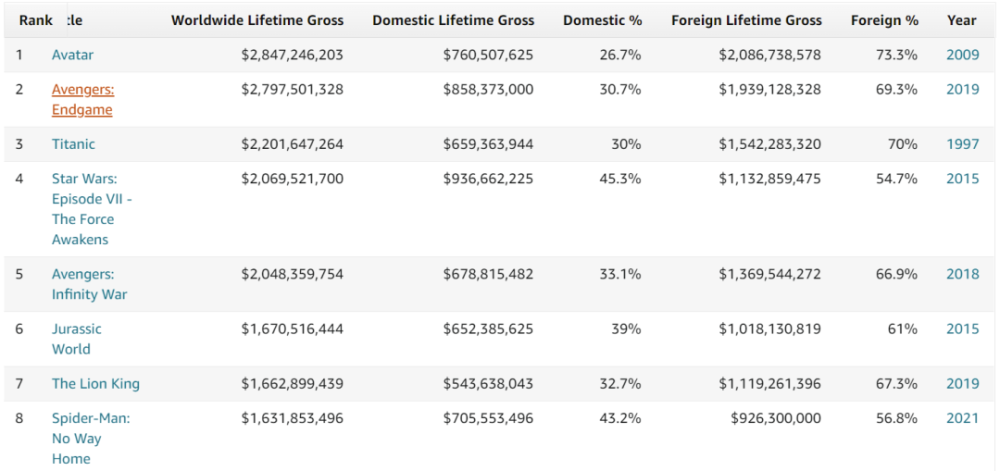Sort by the Domestic % column
This screenshot has width=1000, height=471.
602,20
